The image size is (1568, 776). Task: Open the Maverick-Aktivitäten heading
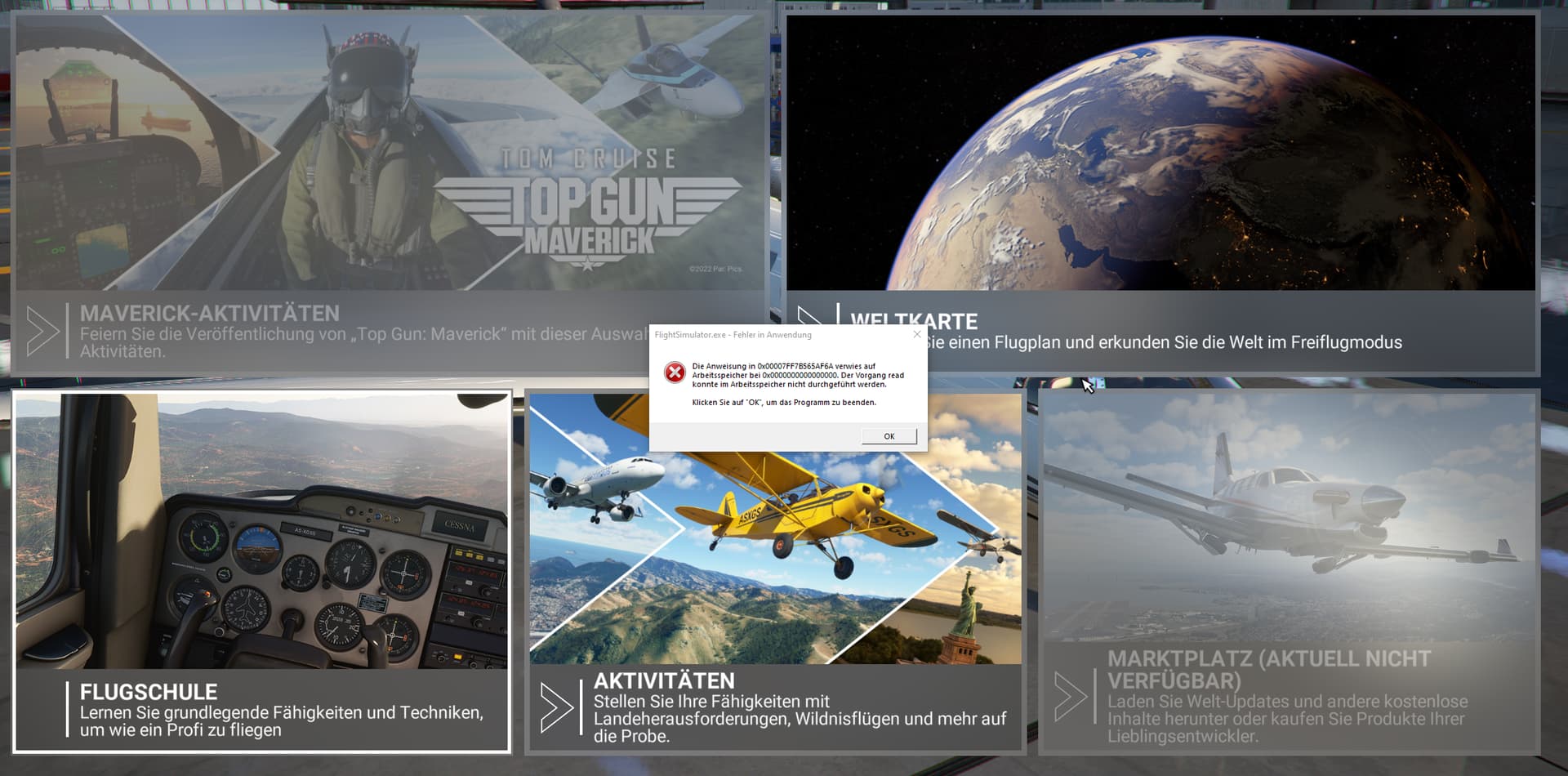pyautogui.click(x=210, y=314)
